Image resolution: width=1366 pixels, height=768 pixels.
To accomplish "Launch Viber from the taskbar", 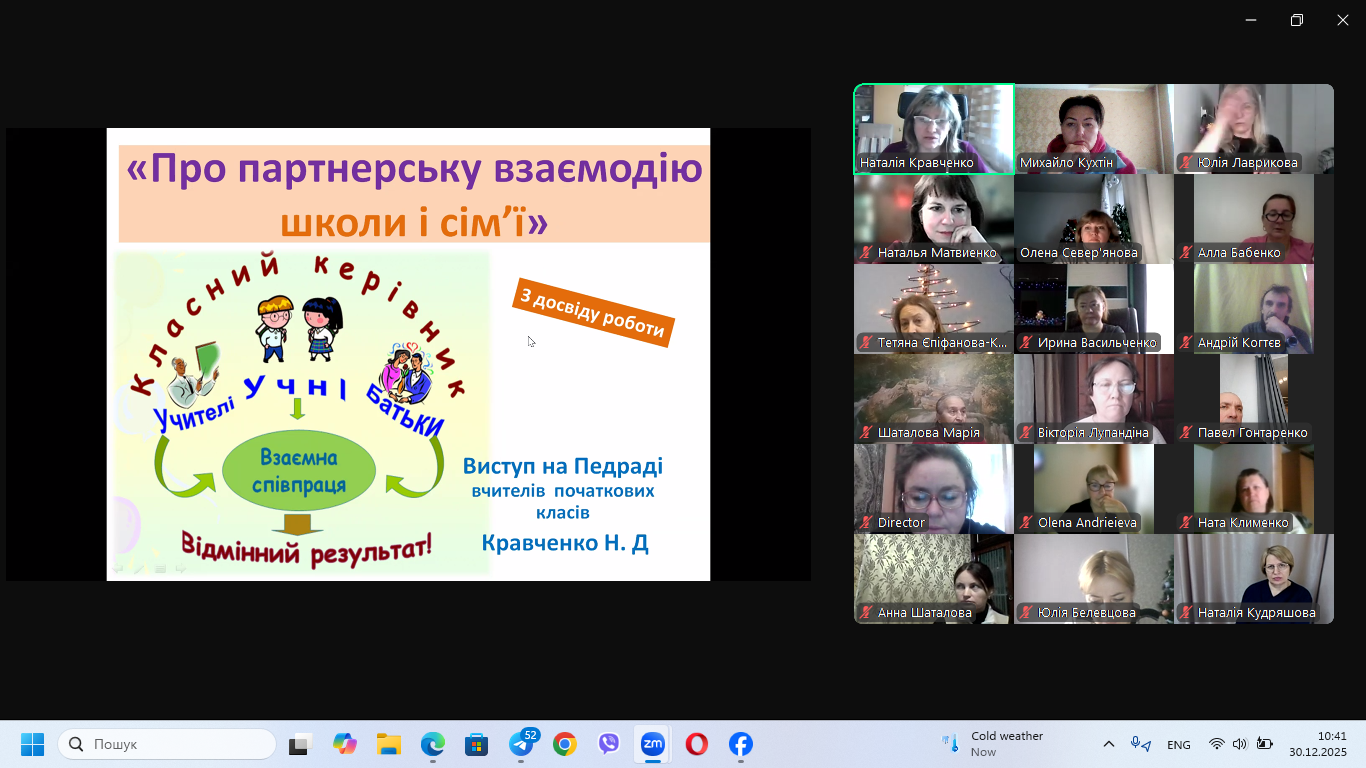I will 609,744.
